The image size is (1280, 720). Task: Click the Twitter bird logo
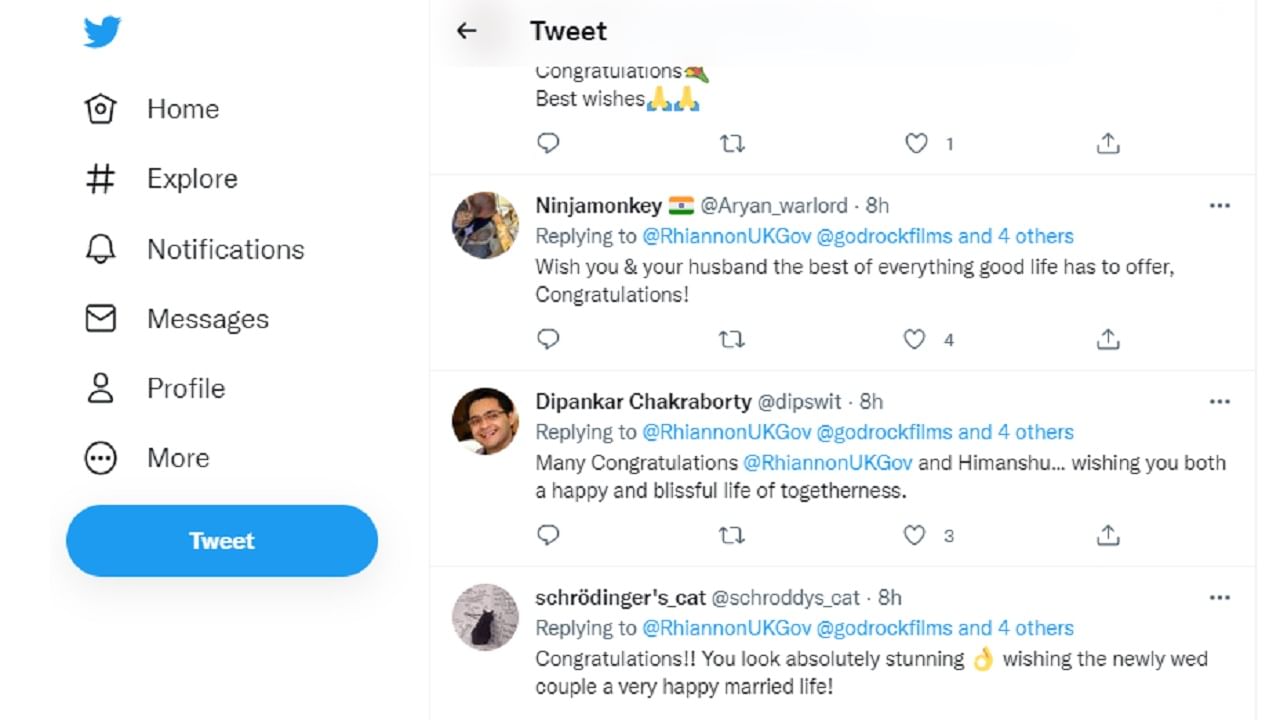click(102, 32)
